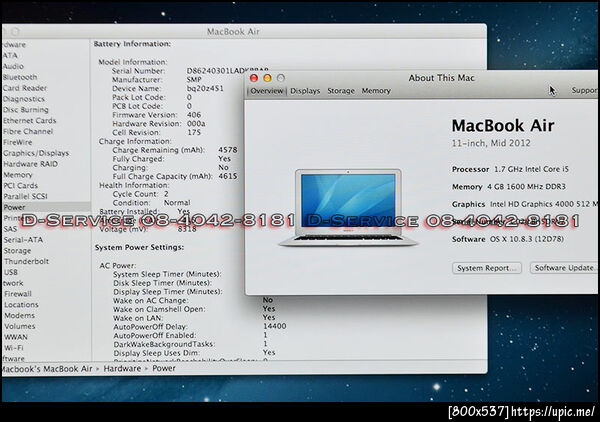The width and height of the screenshot is (600, 422).
Task: Click the Condition value Normal
Action: pos(177,203)
